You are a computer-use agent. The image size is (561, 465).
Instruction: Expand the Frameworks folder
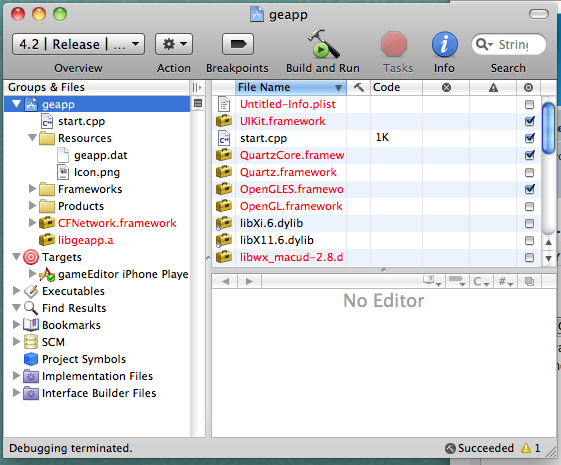click(33, 189)
